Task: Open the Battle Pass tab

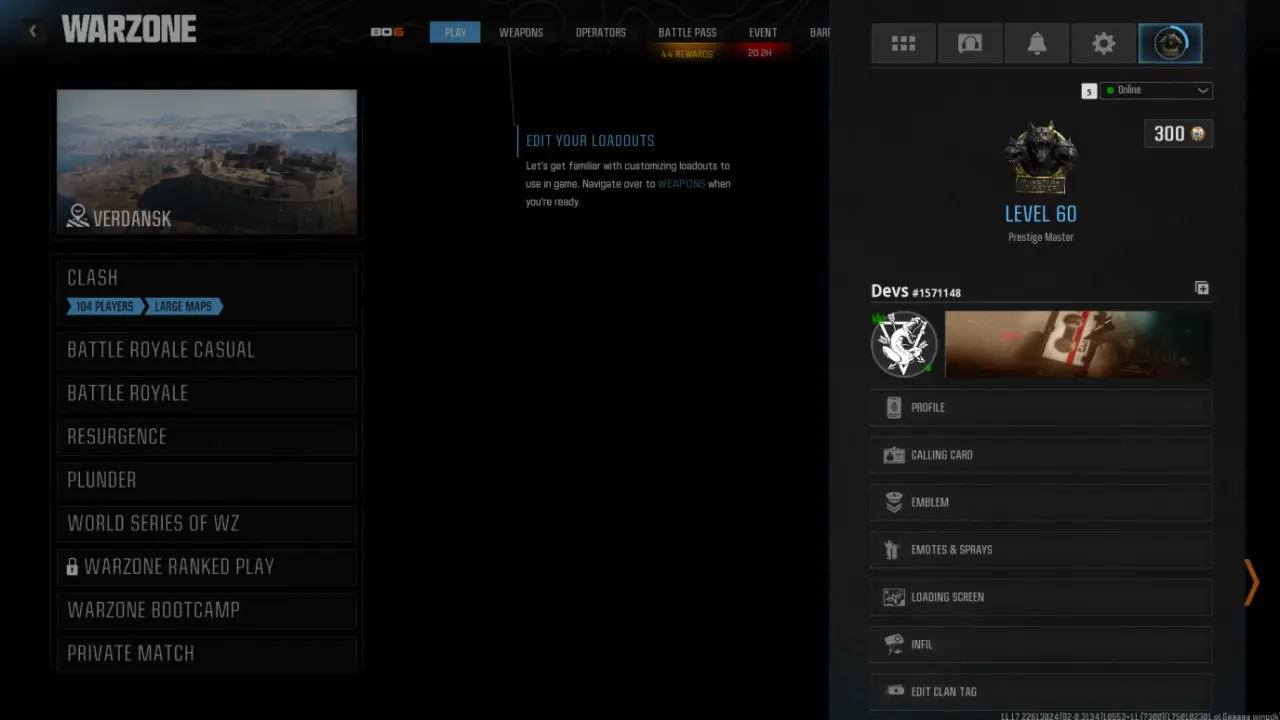Action: coord(687,32)
